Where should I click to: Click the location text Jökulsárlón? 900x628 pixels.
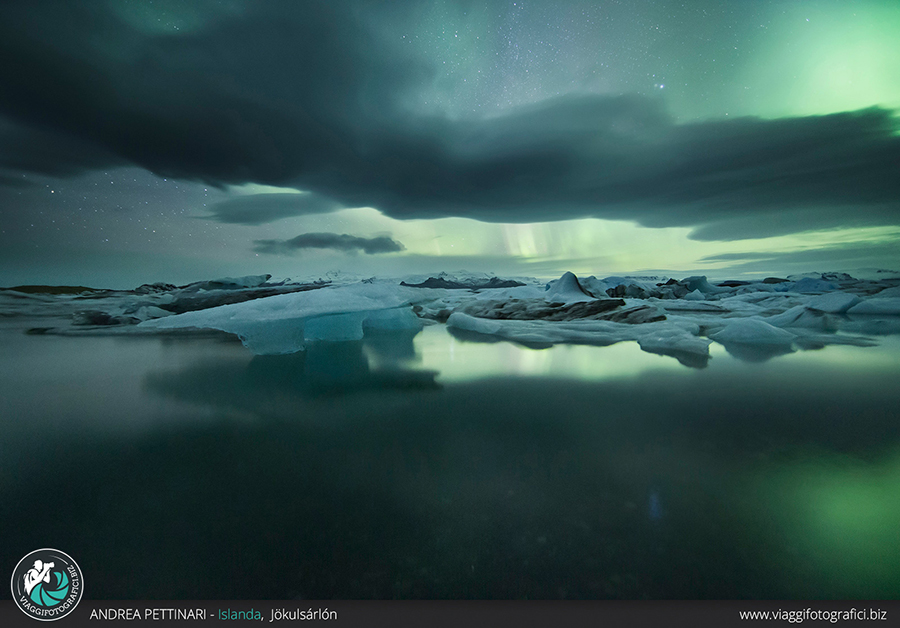tap(304, 614)
